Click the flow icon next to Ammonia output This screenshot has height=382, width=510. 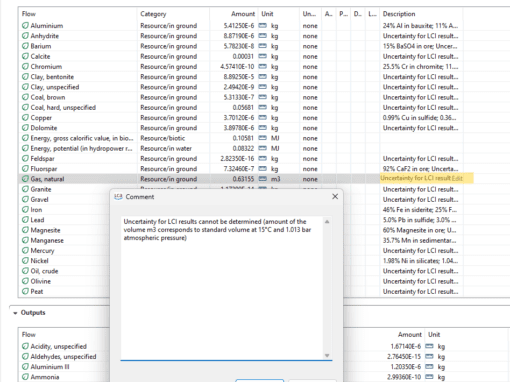(x=25, y=377)
